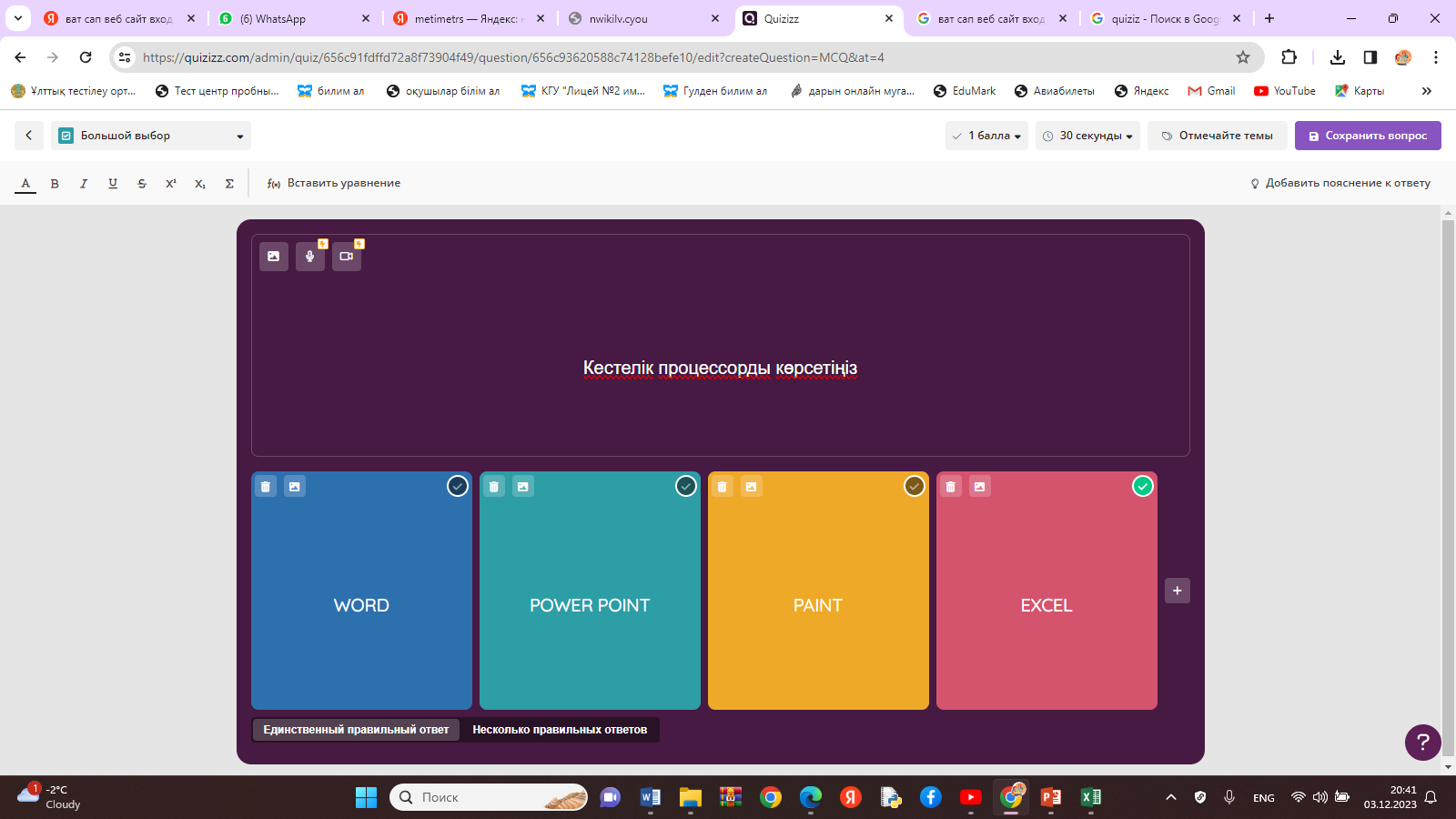Viewport: 1456px width, 819px height.
Task: Switch to the metimetrs Яндекс tab
Action: pyautogui.click(x=470, y=18)
